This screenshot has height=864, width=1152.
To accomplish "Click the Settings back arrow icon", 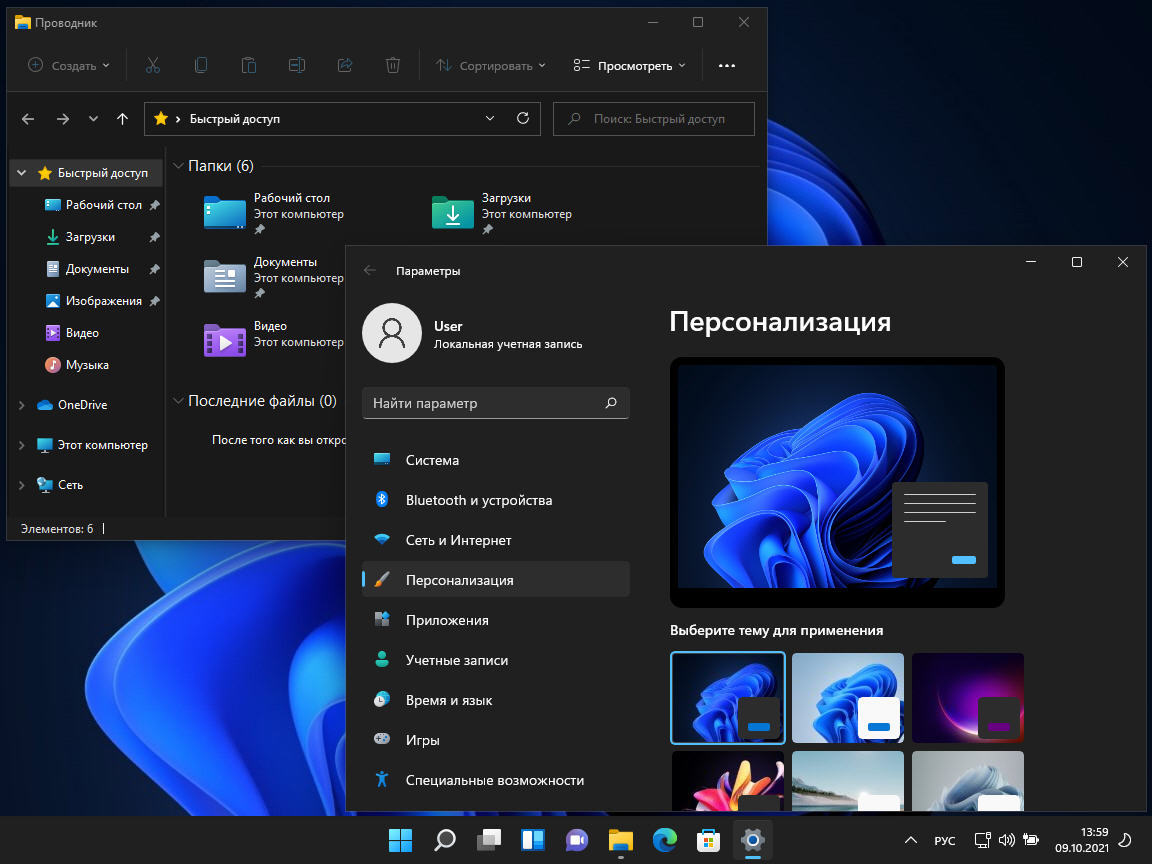I will [x=370, y=270].
